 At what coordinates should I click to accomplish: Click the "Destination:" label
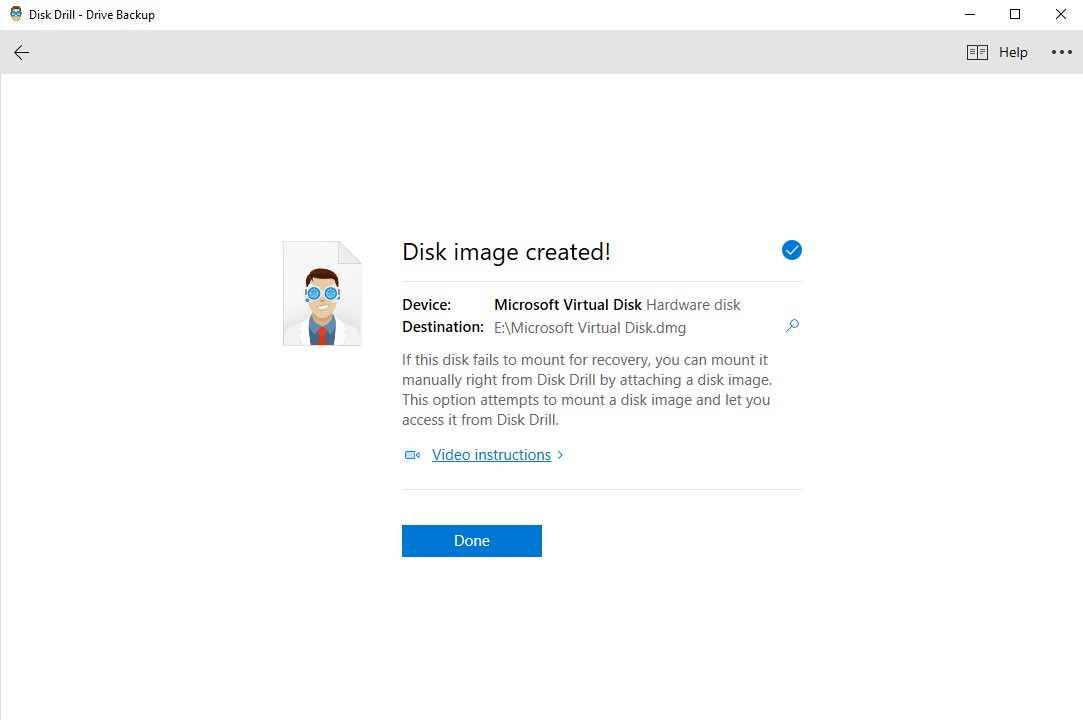pyautogui.click(x=443, y=327)
